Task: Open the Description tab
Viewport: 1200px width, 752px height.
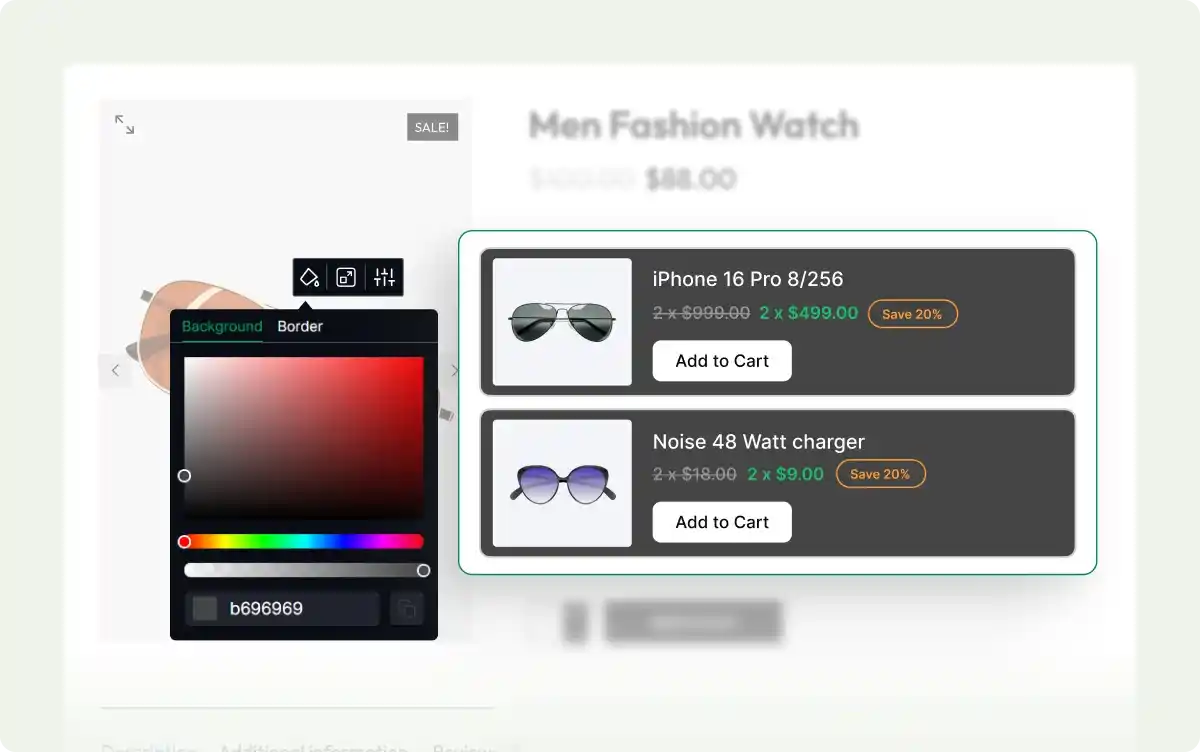Action: (x=148, y=748)
